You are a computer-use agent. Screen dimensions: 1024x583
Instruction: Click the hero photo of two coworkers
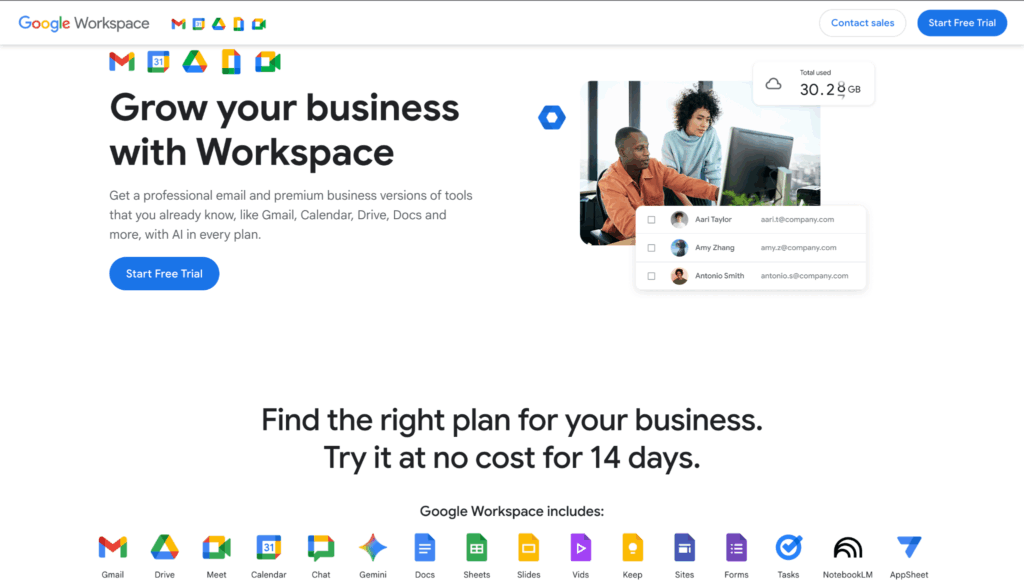click(x=699, y=163)
